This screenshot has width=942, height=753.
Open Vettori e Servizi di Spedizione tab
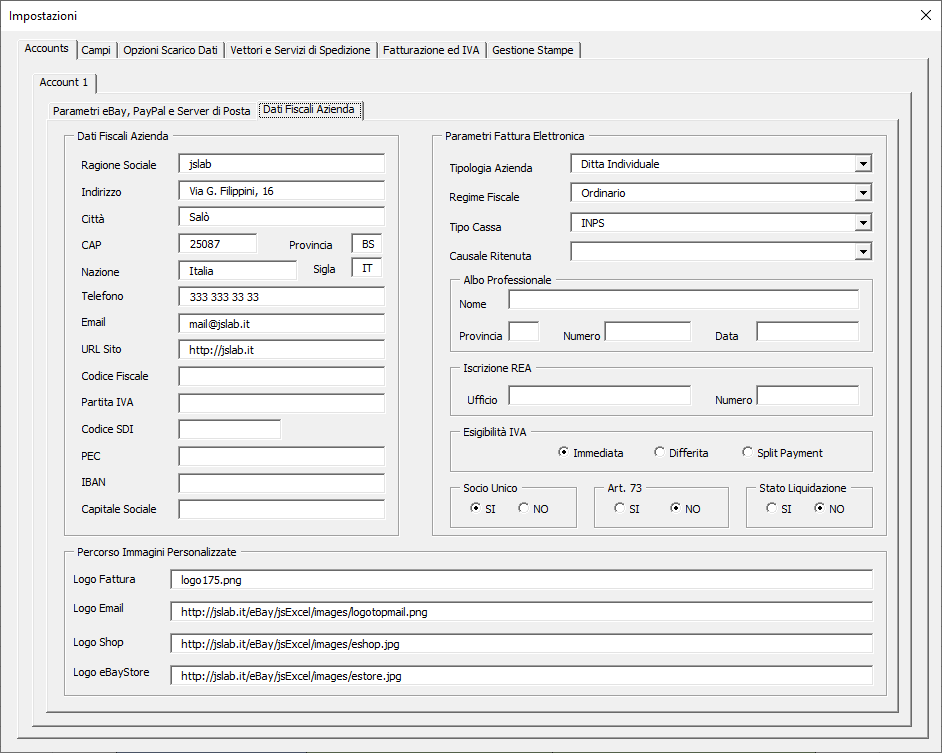(x=300, y=50)
